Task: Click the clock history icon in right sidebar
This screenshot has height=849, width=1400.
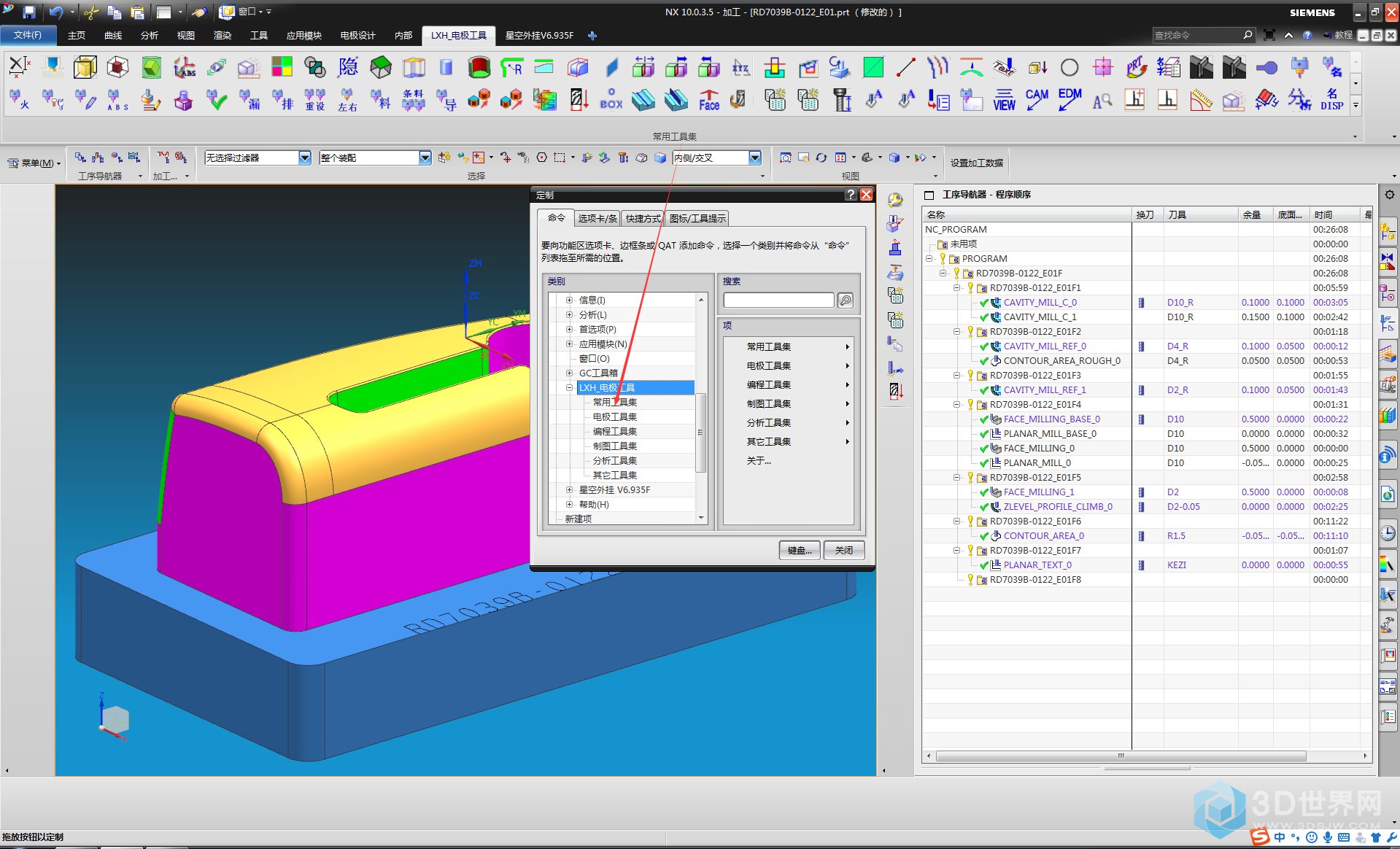Action: click(x=1388, y=533)
